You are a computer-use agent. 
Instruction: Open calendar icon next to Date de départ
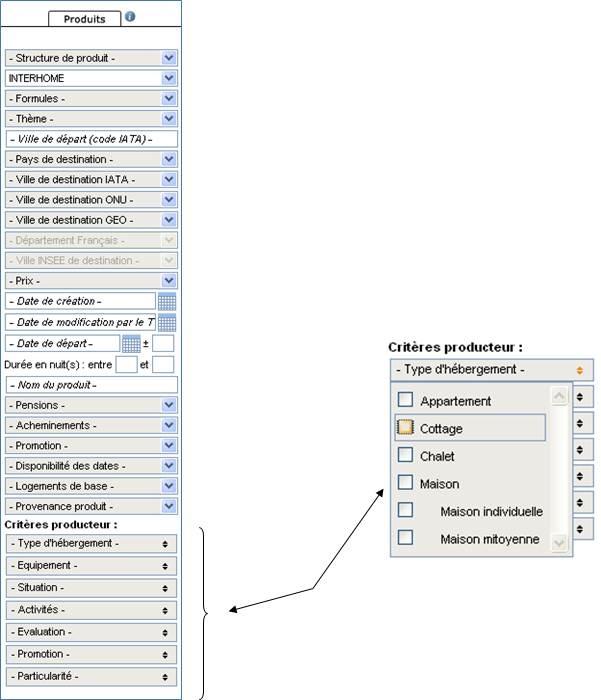click(130, 344)
